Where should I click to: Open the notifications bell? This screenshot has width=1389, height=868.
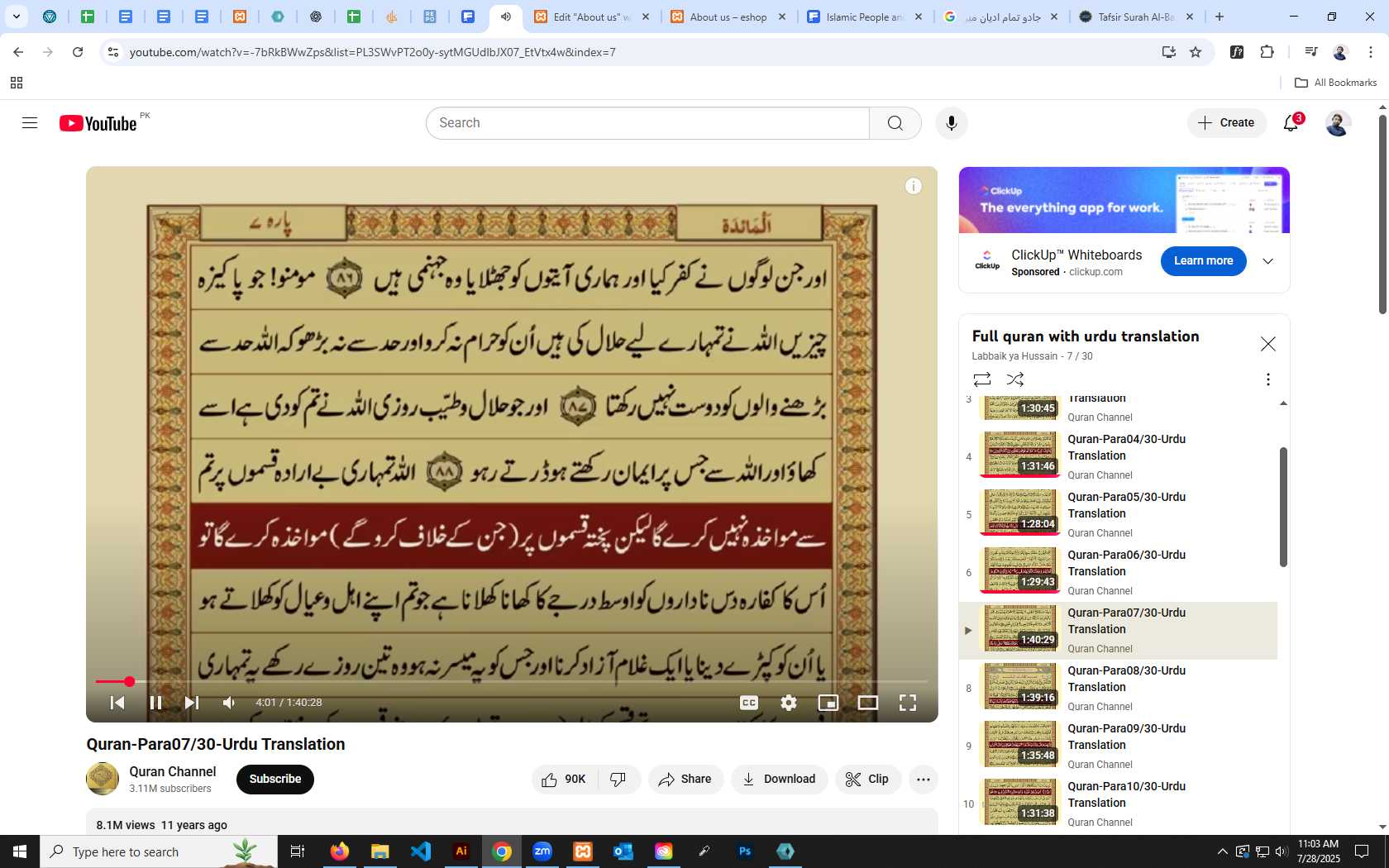tap(1291, 123)
